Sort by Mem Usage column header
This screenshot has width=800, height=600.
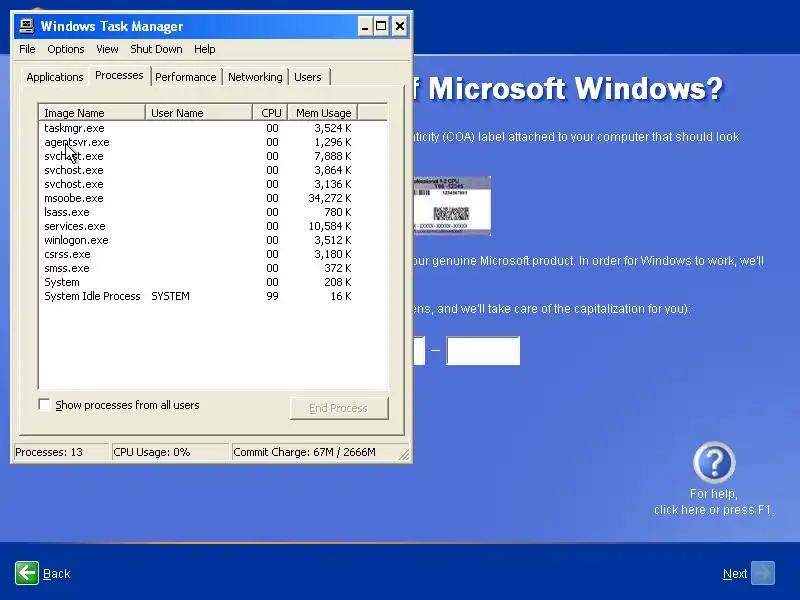(323, 113)
